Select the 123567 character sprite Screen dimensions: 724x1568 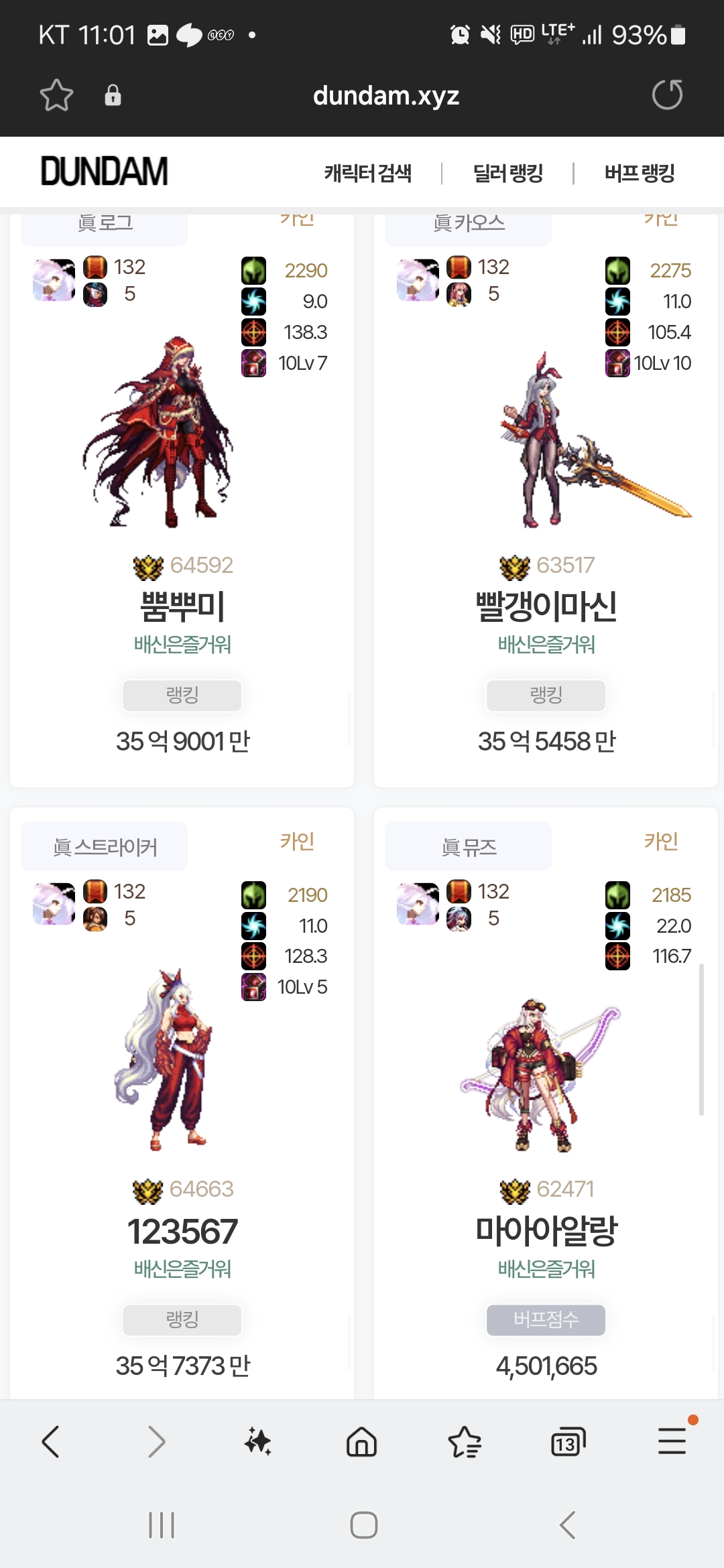tap(164, 1060)
